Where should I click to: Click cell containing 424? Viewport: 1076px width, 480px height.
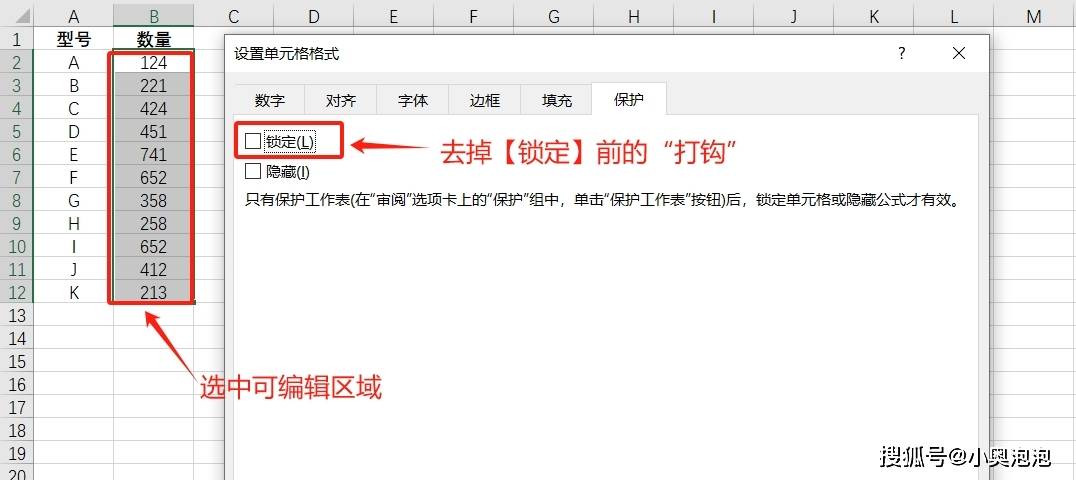coord(153,108)
